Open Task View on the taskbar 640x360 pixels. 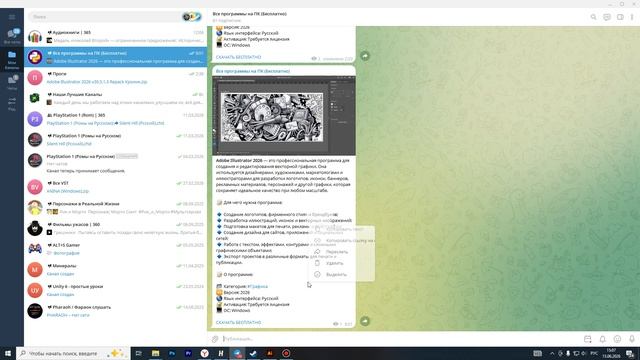138,353
